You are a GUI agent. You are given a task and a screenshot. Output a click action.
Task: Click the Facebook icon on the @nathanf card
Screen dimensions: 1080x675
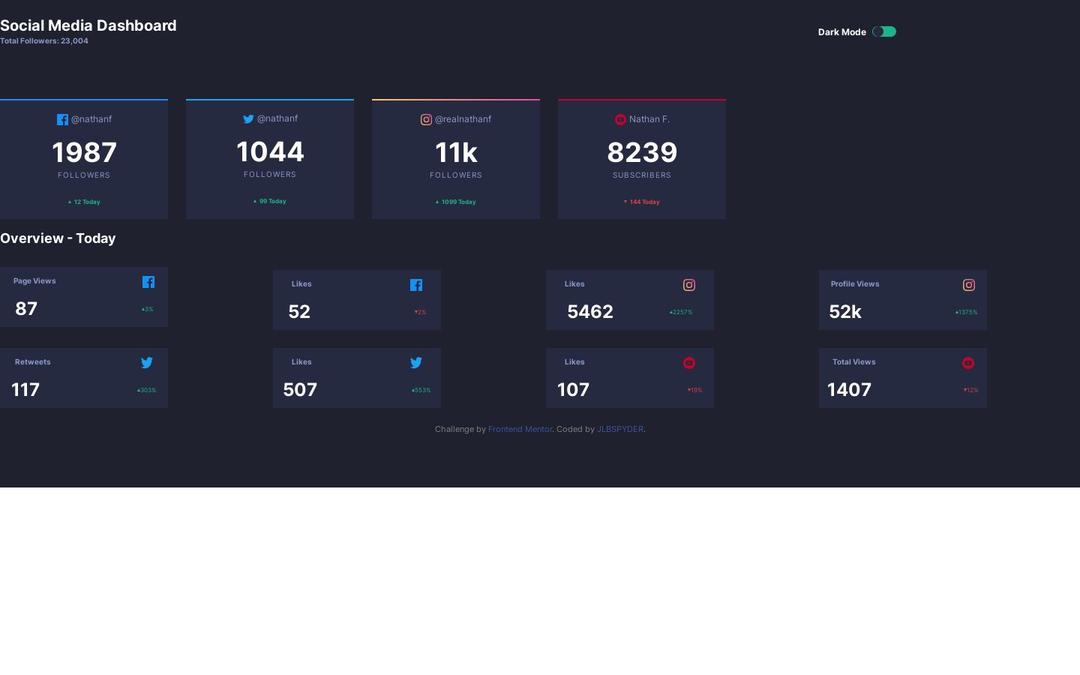pos(61,119)
